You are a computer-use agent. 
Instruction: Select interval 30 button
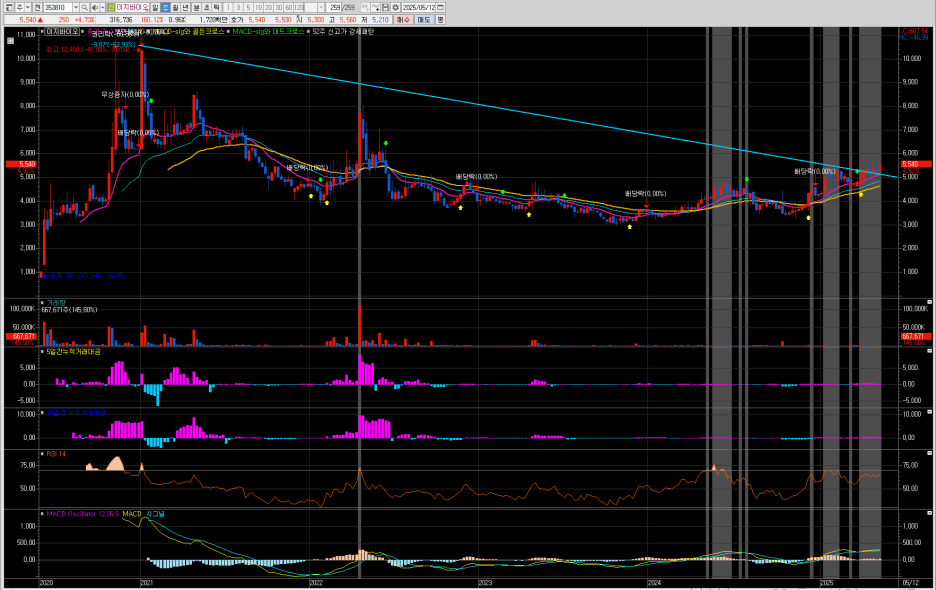point(279,7)
